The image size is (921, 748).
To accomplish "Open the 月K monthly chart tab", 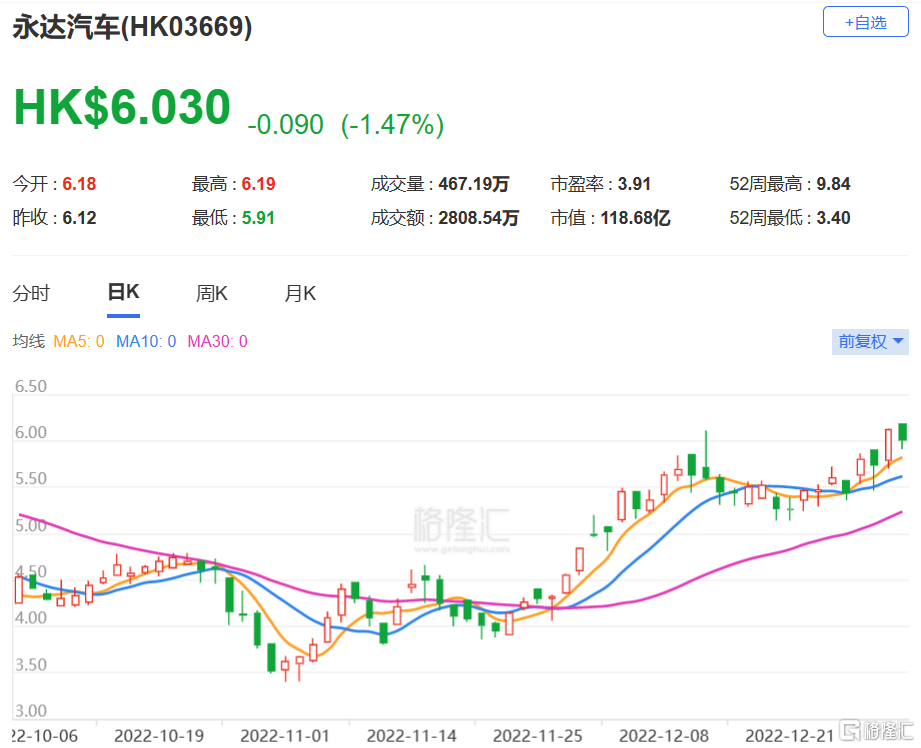I will pyautogui.click(x=300, y=293).
